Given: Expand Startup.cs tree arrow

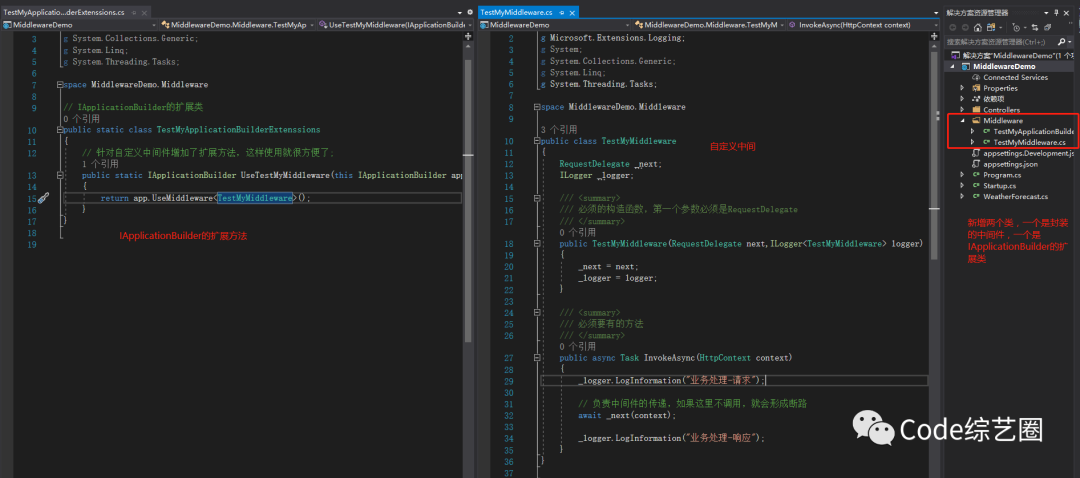Looking at the screenshot, I should pos(962,186).
